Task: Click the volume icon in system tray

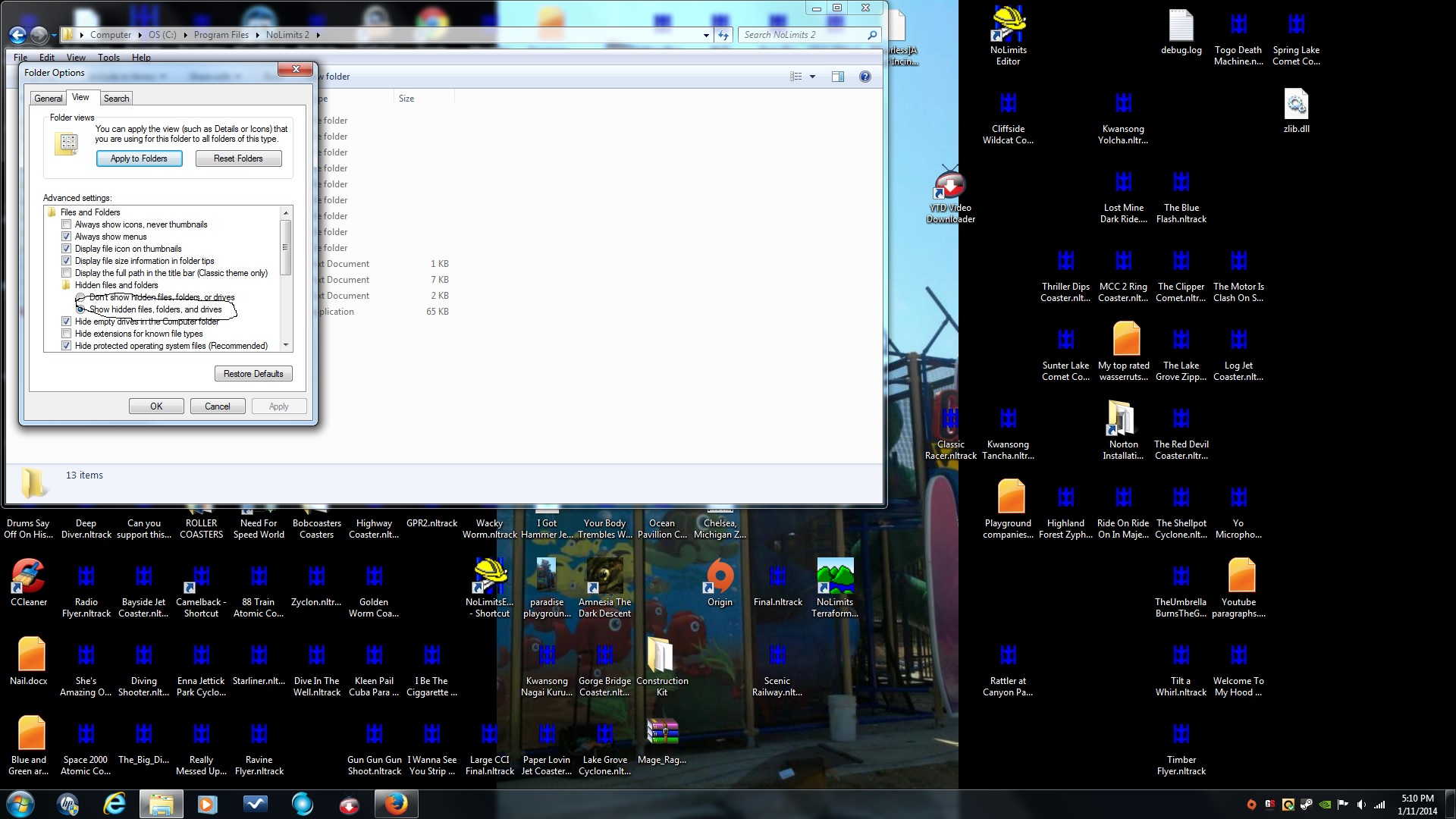Action: coord(1361,805)
